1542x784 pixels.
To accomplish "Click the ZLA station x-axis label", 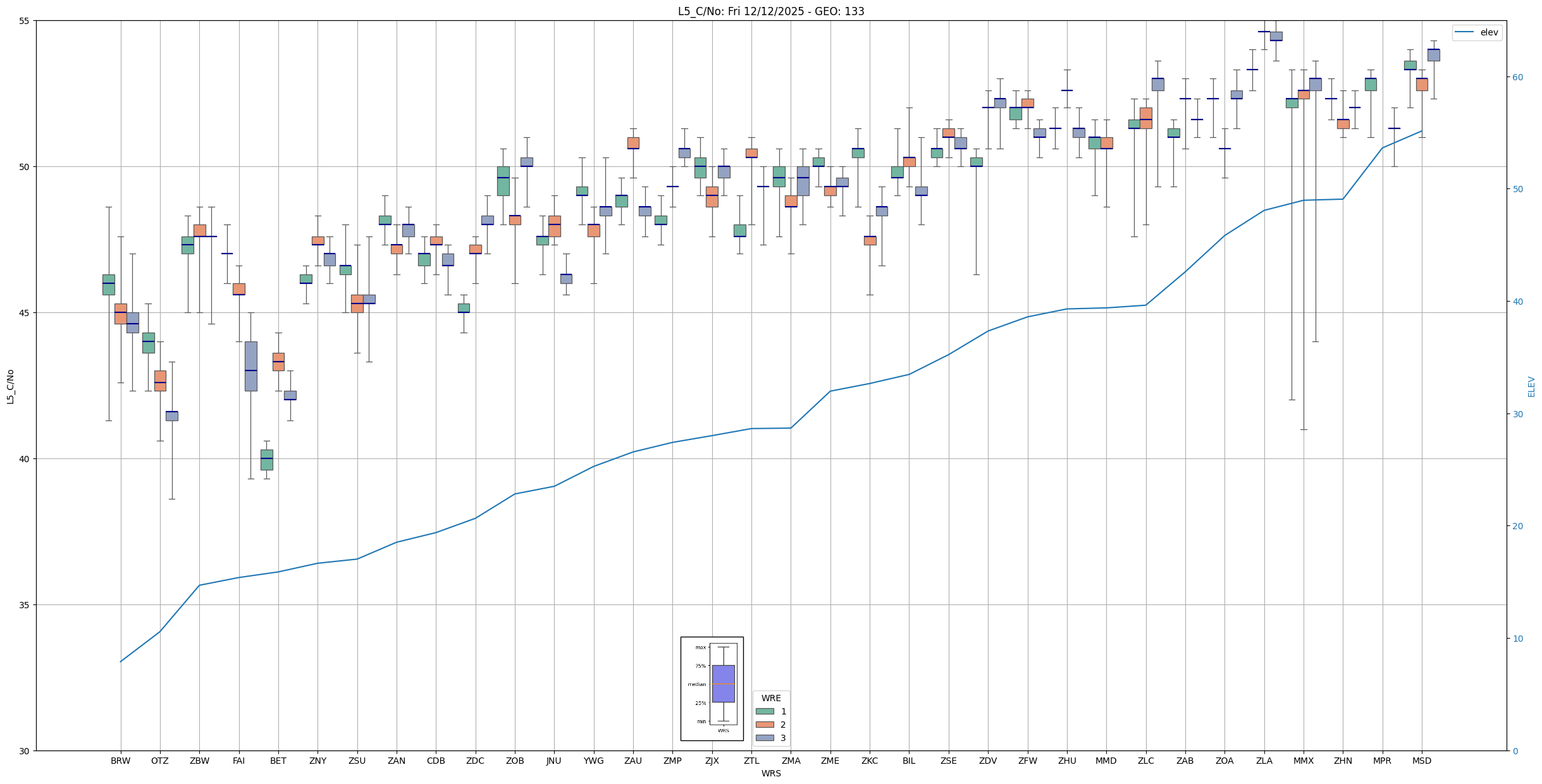I will [x=1264, y=761].
